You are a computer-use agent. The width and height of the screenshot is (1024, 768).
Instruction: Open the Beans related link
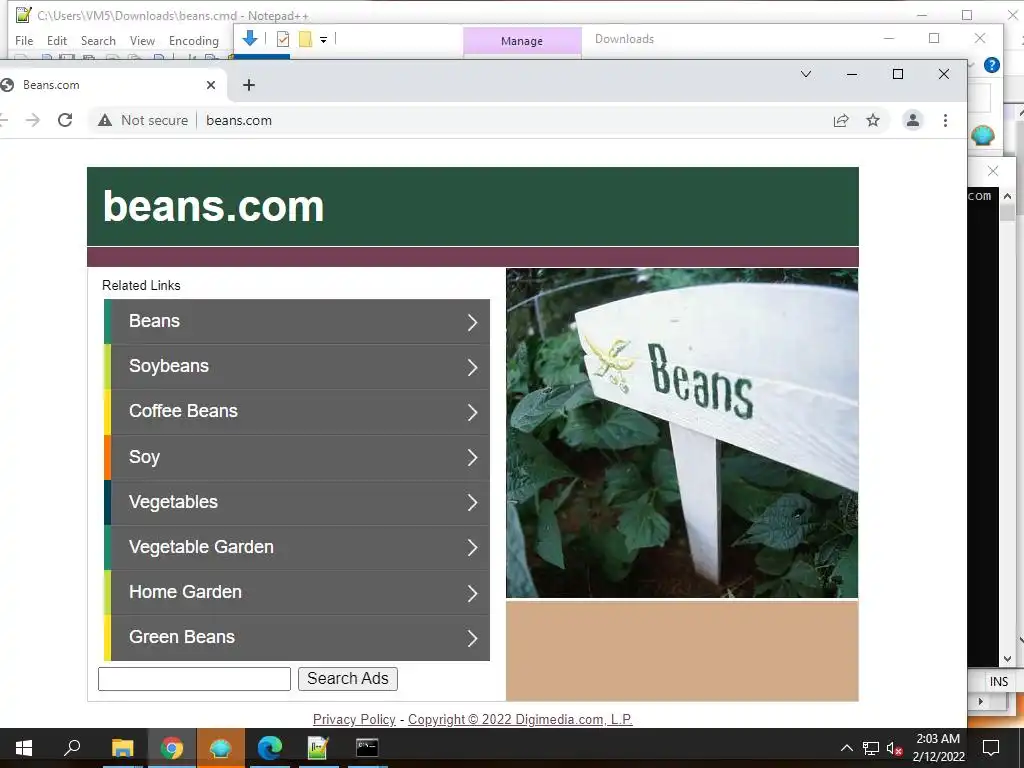pos(296,321)
